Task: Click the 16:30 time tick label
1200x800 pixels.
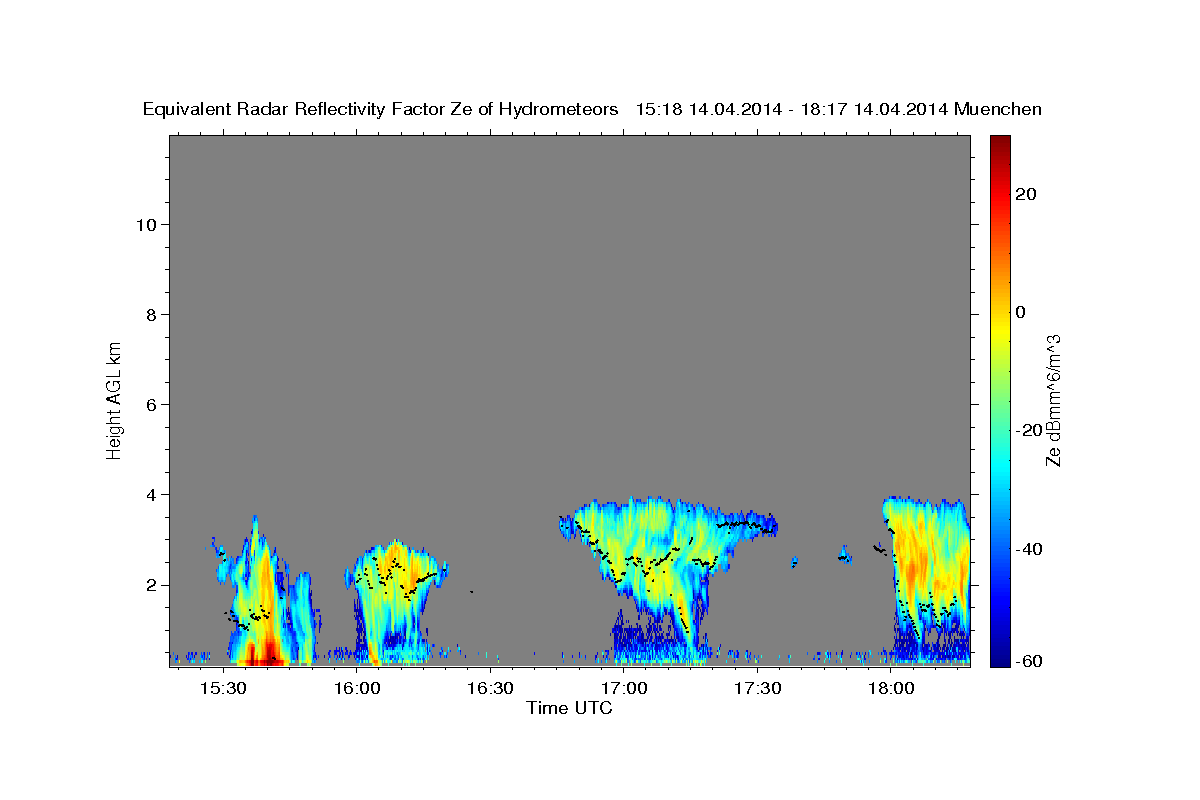Action: 490,689
